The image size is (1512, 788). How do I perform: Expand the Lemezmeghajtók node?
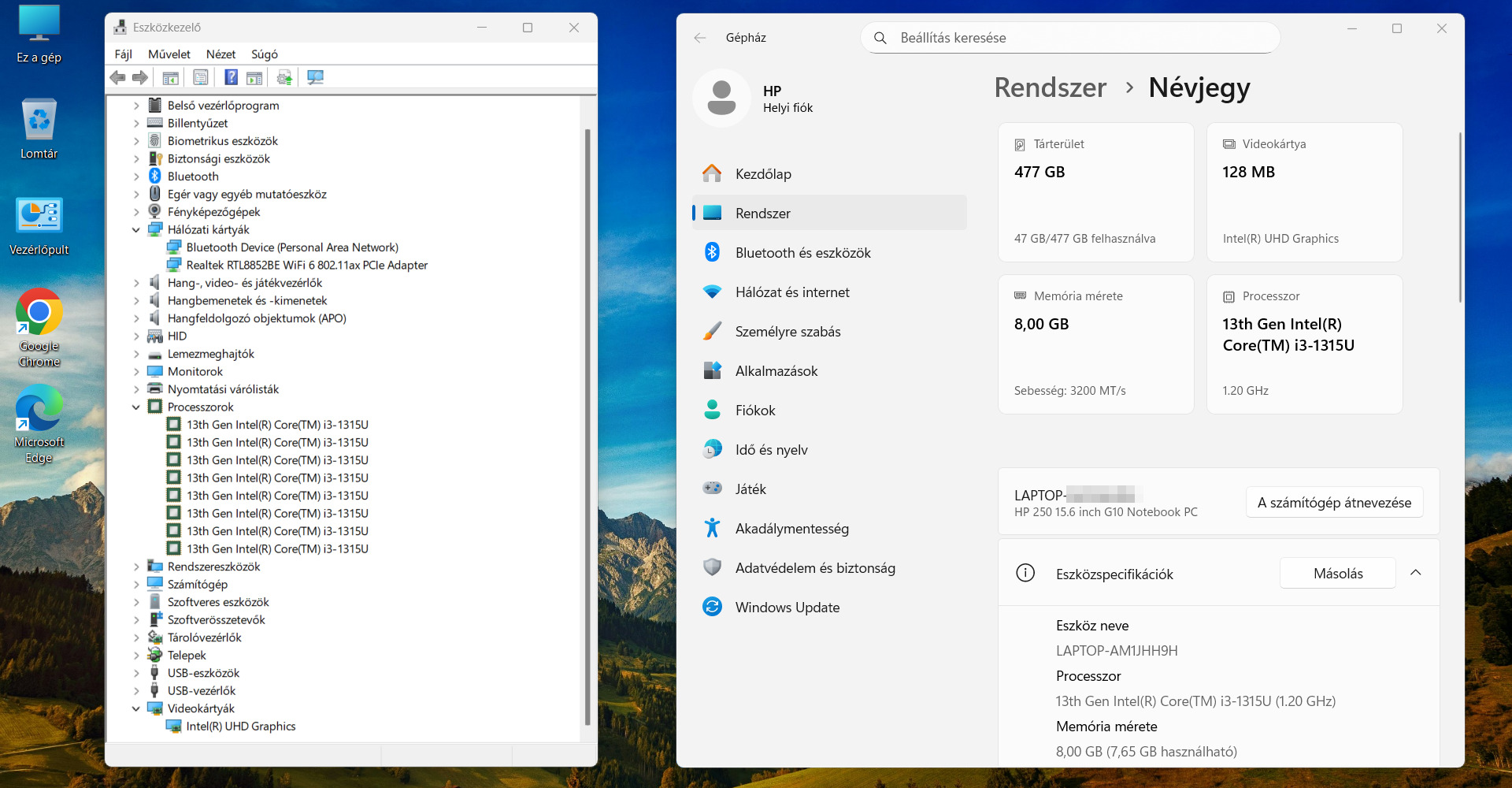[136, 354]
